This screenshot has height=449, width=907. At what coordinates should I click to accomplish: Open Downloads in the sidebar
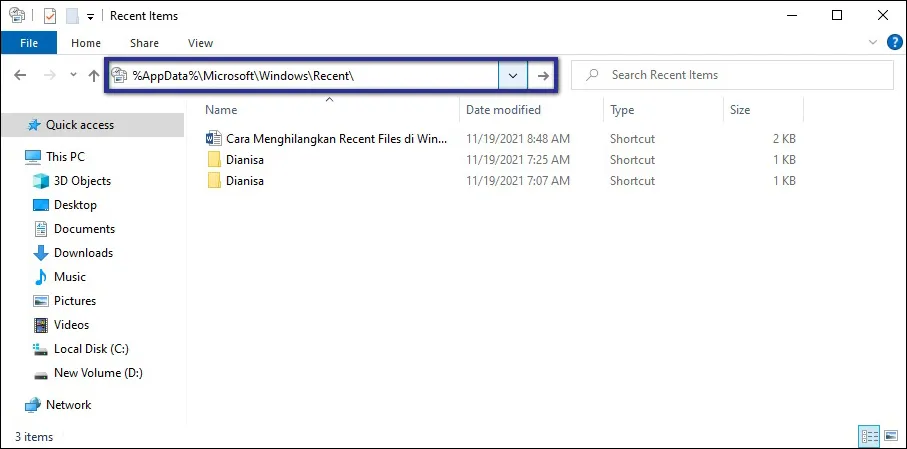pyautogui.click(x=83, y=253)
